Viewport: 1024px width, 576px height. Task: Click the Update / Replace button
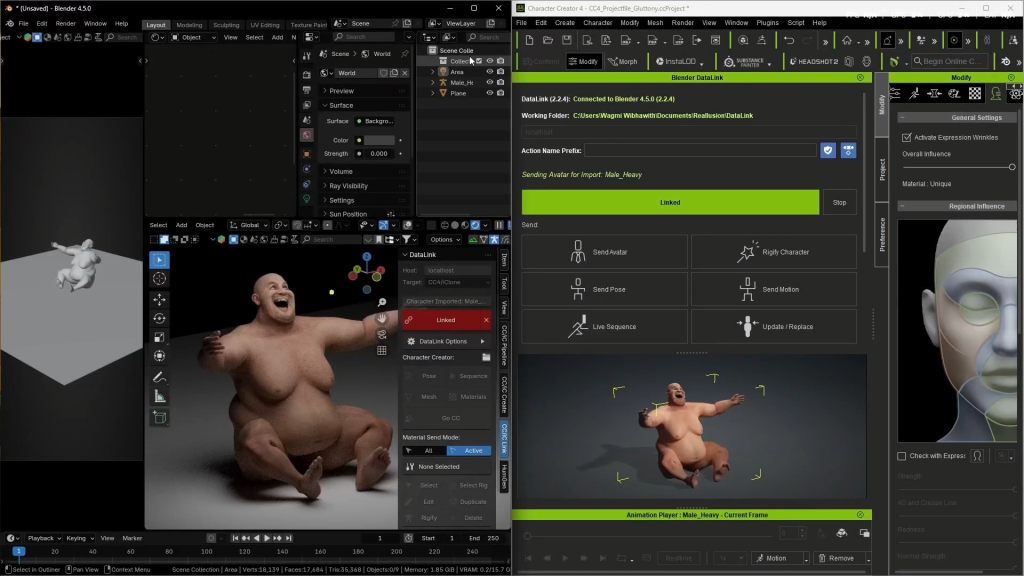(x=774, y=327)
